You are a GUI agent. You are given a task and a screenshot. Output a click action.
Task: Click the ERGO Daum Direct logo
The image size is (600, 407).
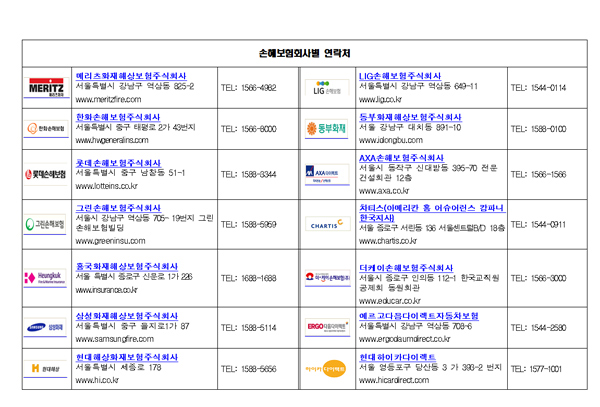328,327
